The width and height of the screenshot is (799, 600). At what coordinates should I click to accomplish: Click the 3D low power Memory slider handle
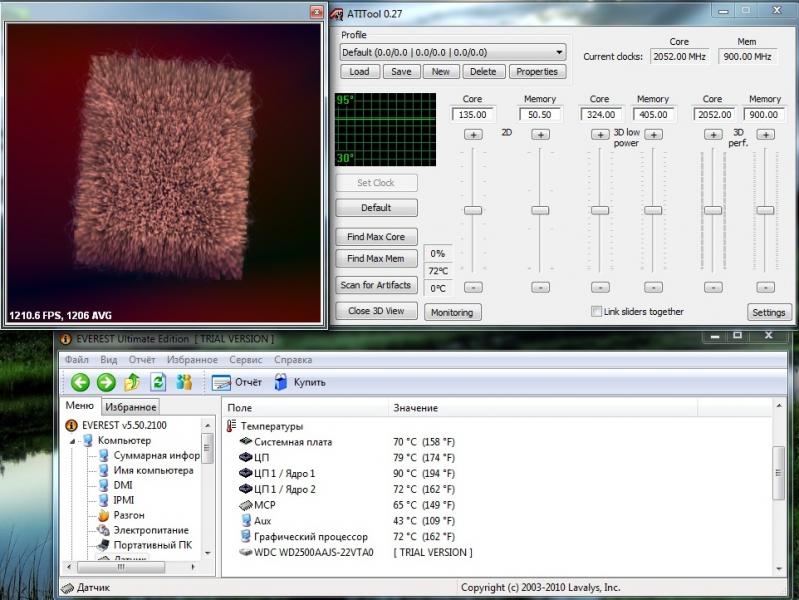click(653, 210)
